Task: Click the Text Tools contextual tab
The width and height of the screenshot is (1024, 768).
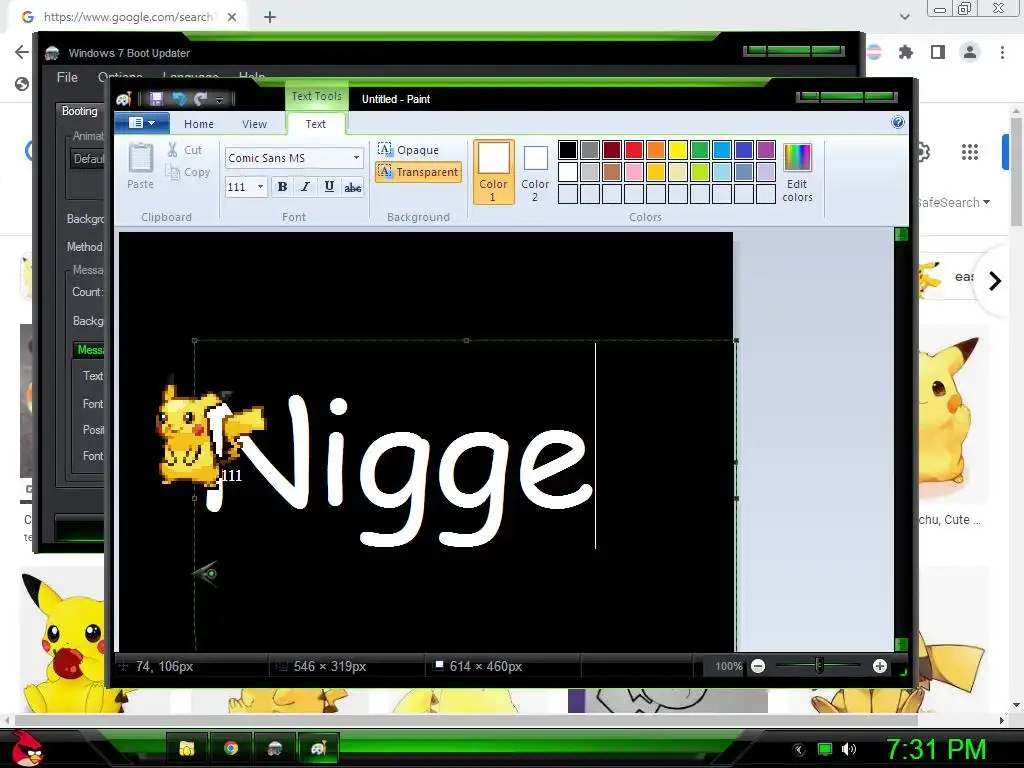Action: (x=316, y=96)
